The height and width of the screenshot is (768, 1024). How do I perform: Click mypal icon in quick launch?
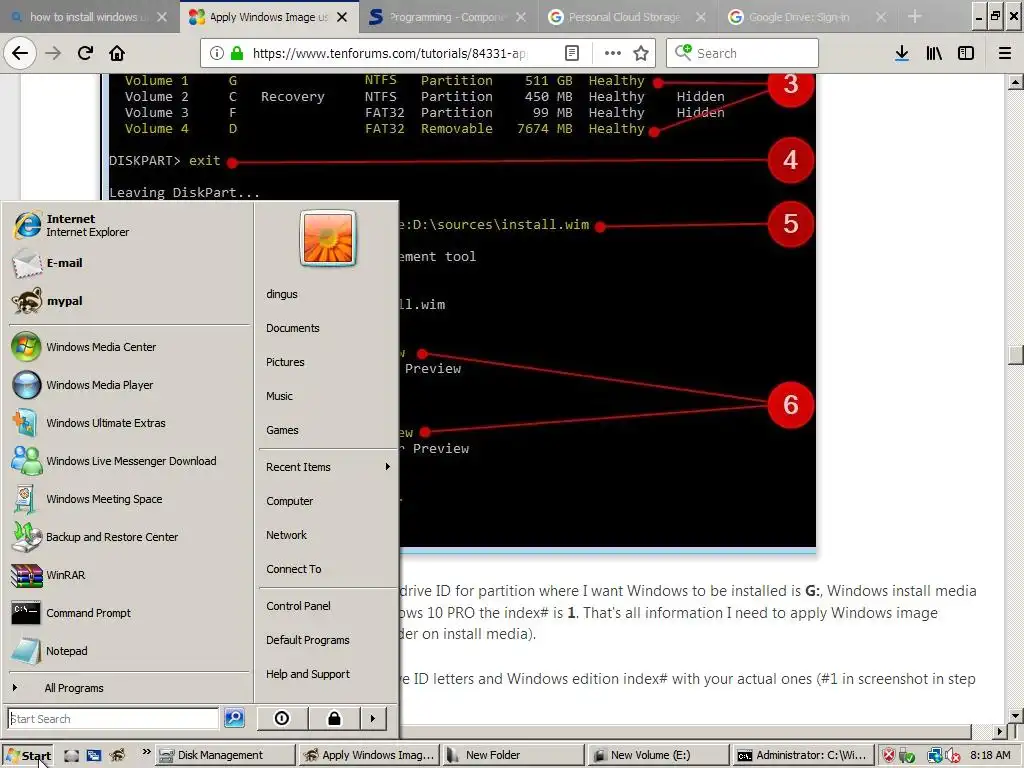click(118, 756)
